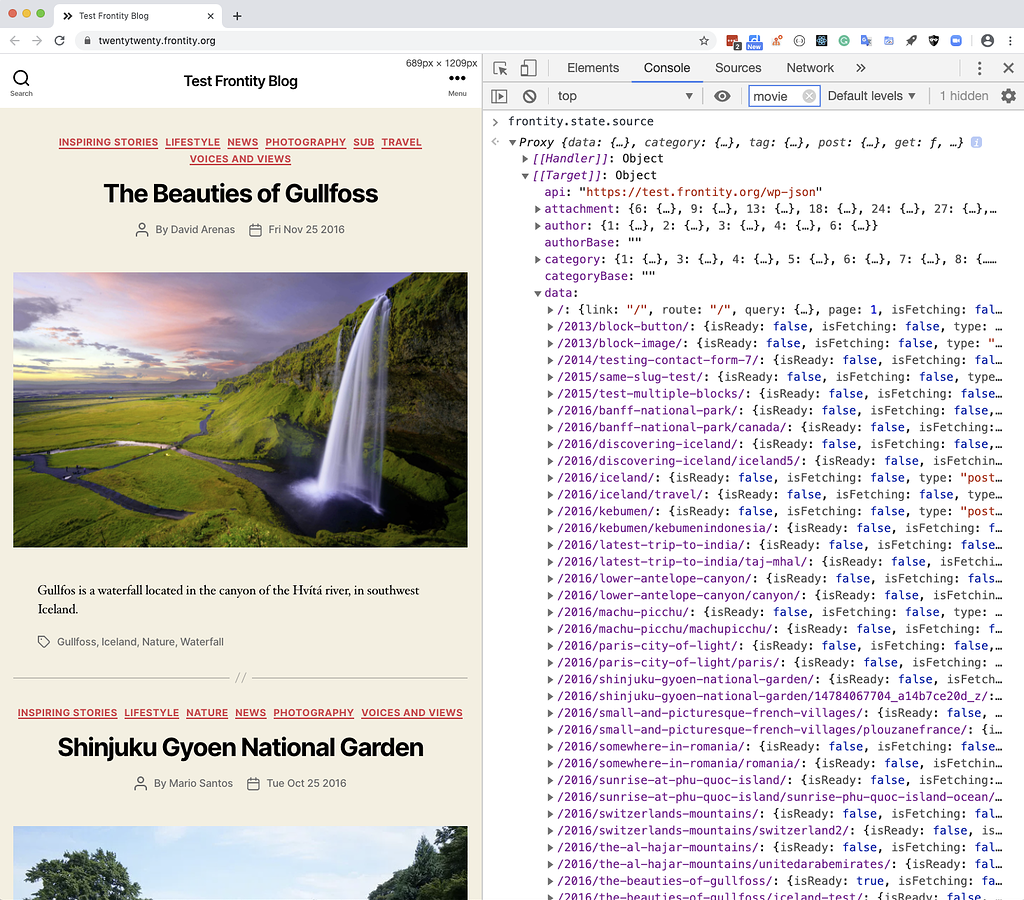Switch to the Sources panel

point(738,67)
